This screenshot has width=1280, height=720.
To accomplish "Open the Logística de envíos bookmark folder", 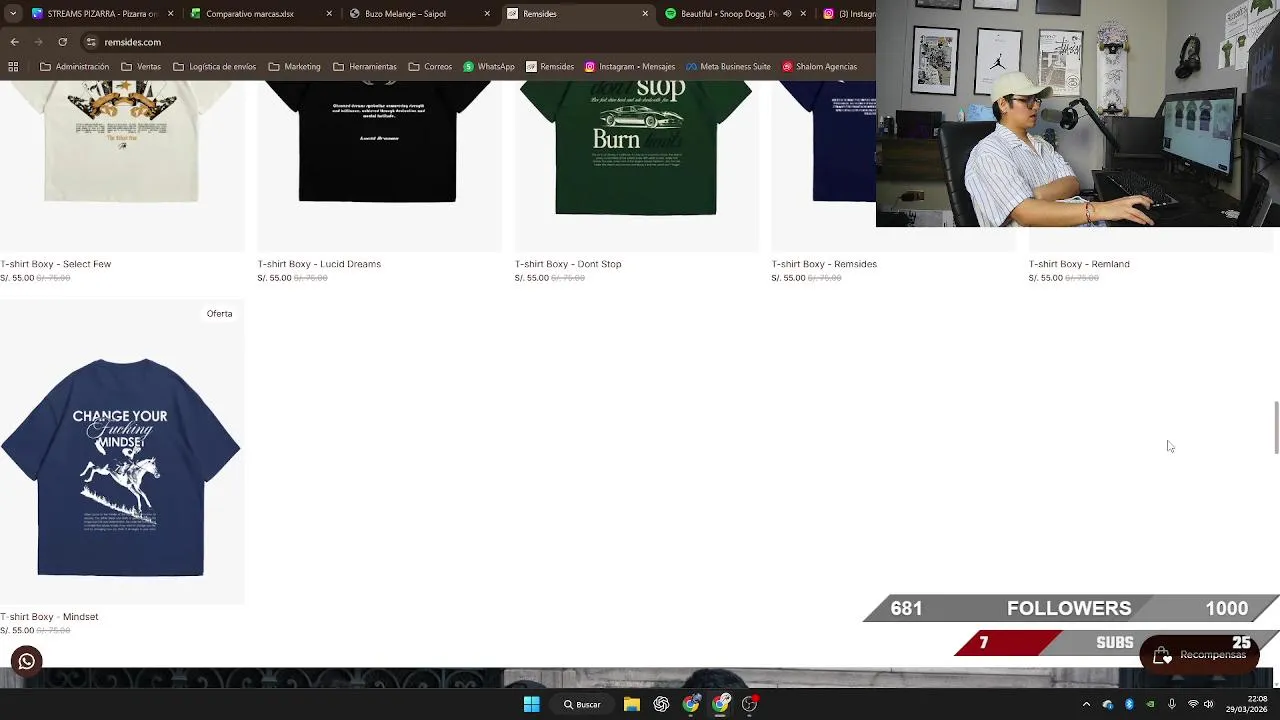I will click(x=215, y=67).
